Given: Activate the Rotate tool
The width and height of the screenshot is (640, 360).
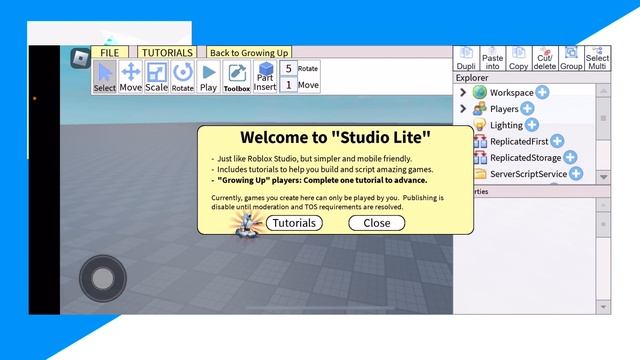Looking at the screenshot, I should tap(182, 77).
